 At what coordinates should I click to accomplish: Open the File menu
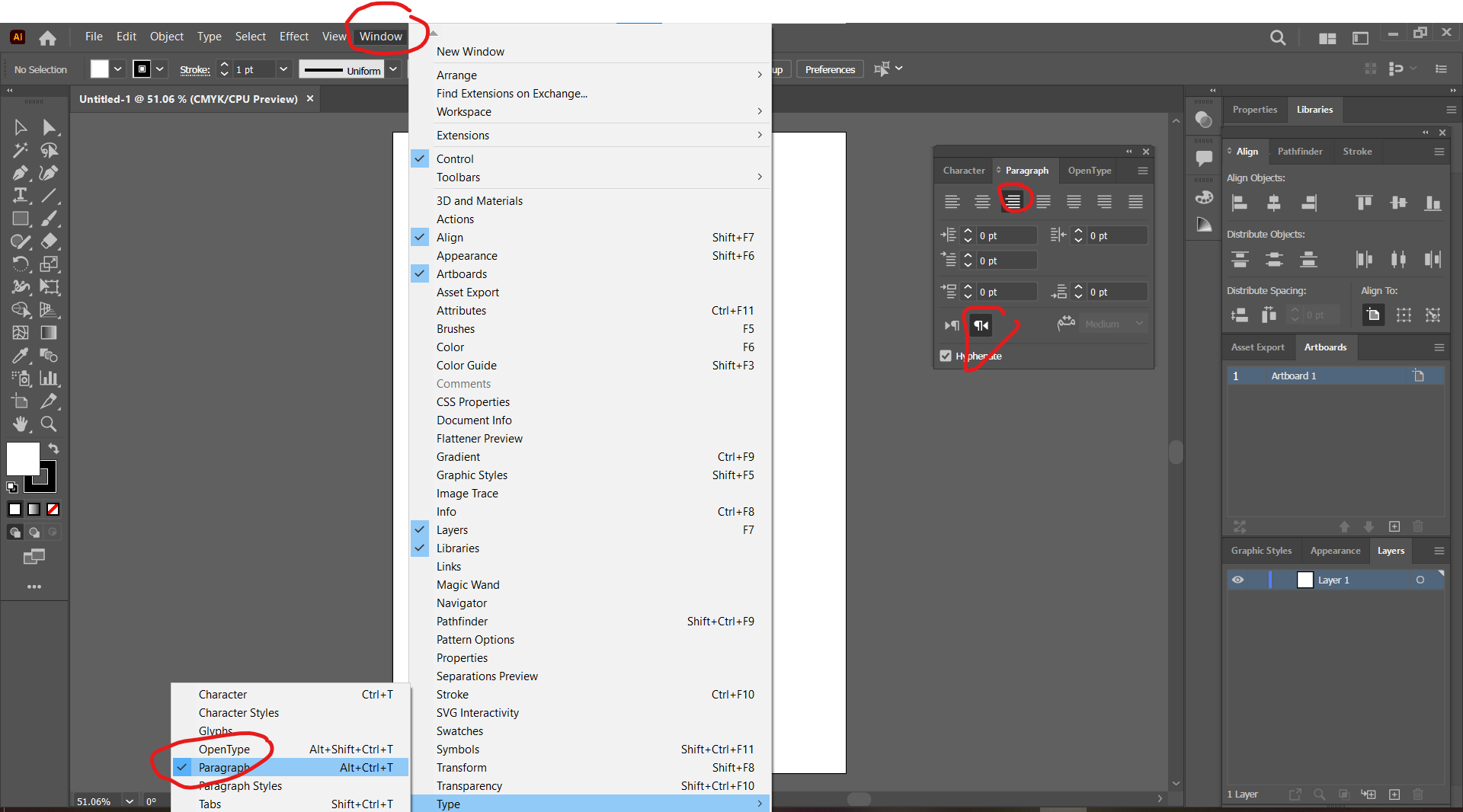94,37
